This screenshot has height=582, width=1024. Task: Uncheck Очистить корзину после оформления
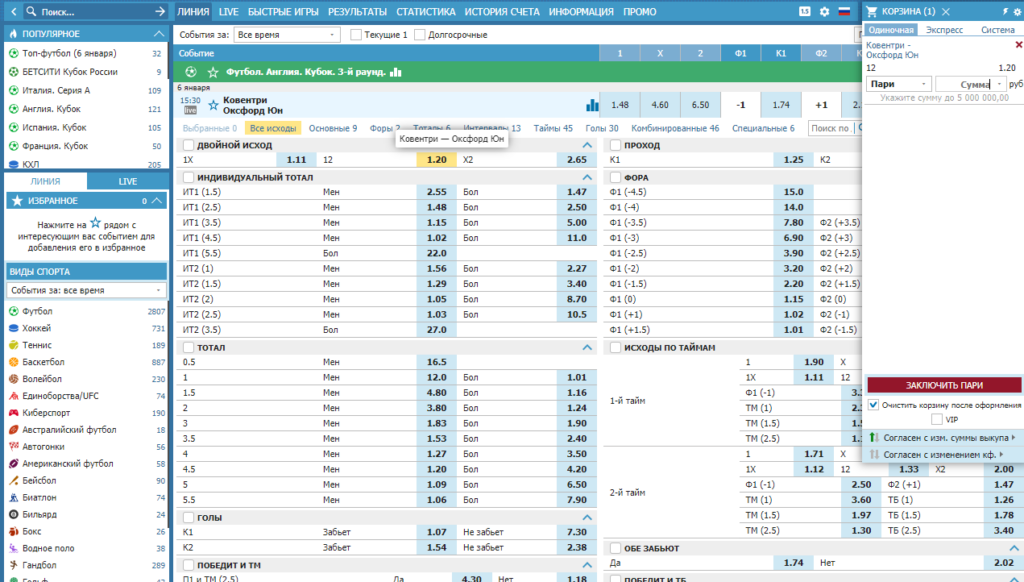(x=873, y=405)
